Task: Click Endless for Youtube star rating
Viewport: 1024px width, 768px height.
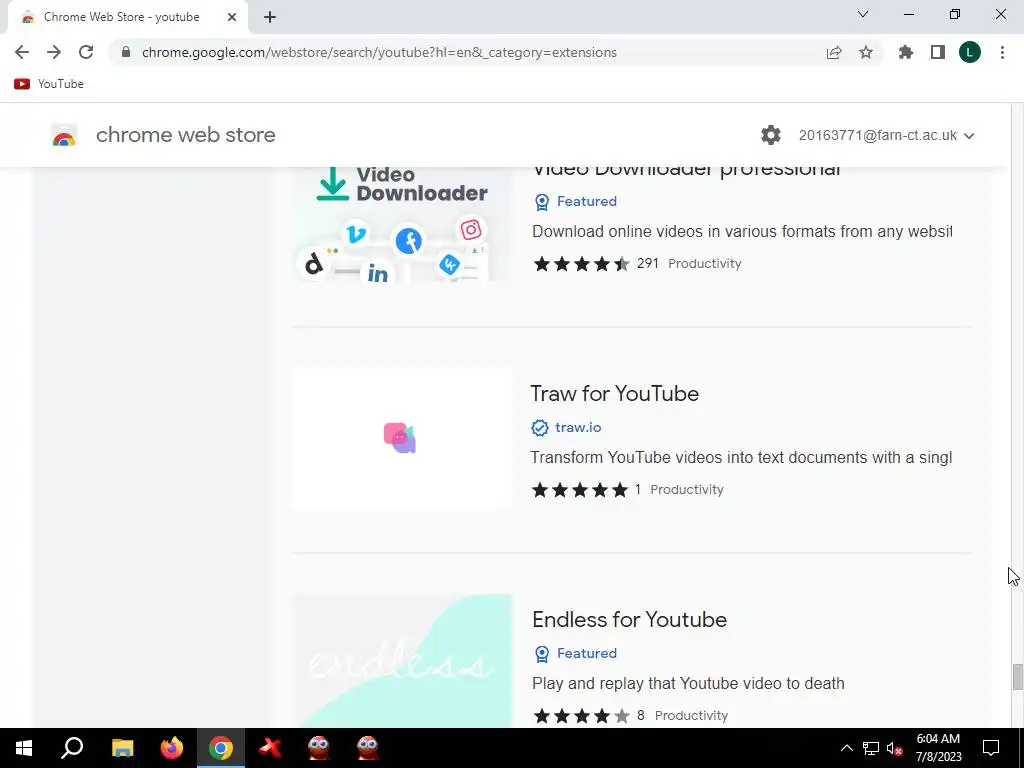Action: [581, 716]
